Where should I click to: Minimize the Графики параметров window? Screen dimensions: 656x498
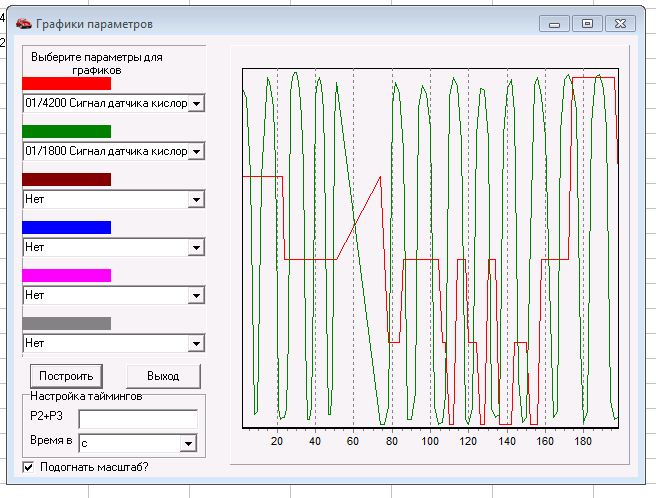click(554, 23)
